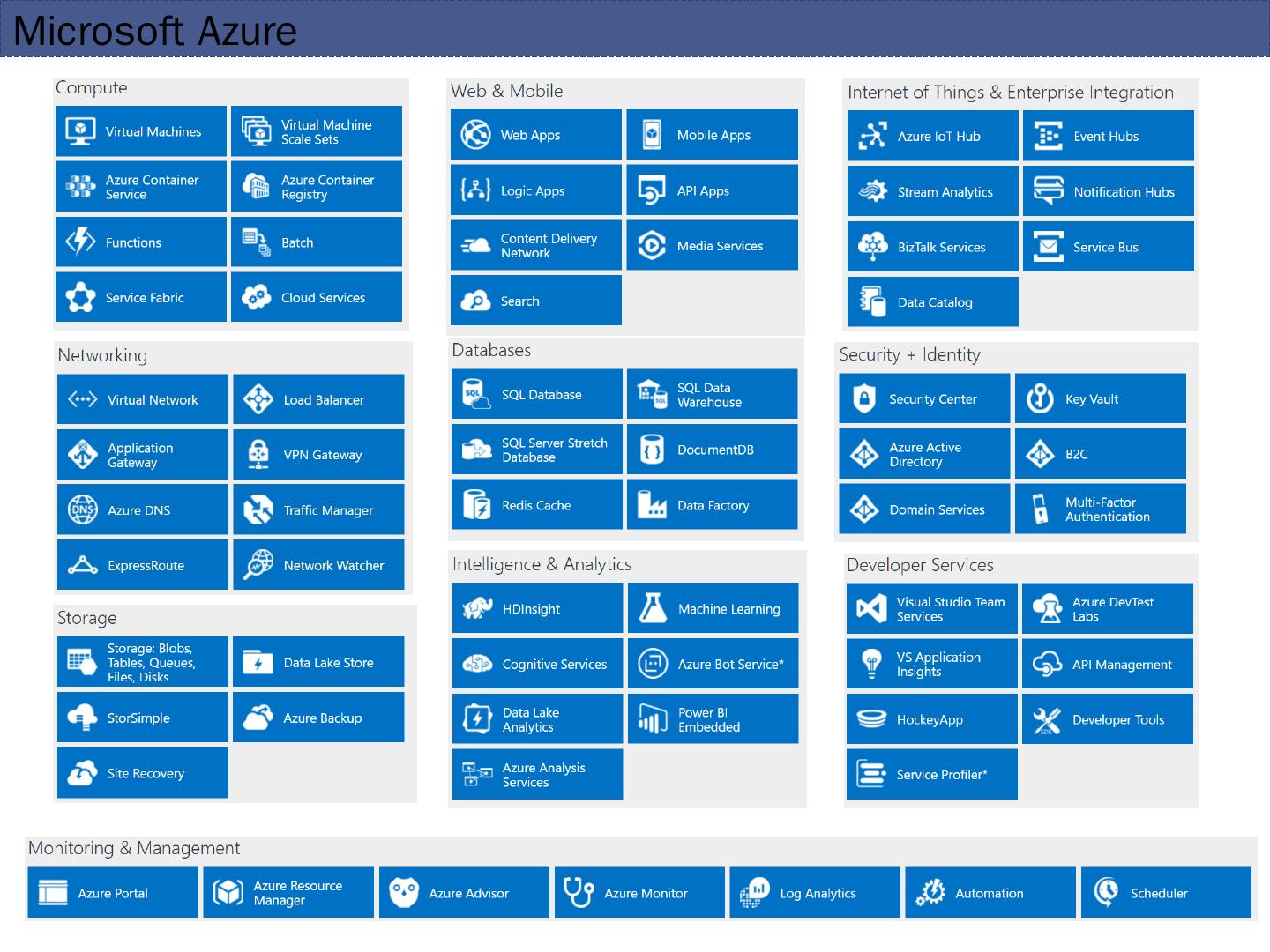This screenshot has height=952, width=1270.
Task: Open the Azure Analysis Services tile
Action: pyautogui.click(x=538, y=775)
